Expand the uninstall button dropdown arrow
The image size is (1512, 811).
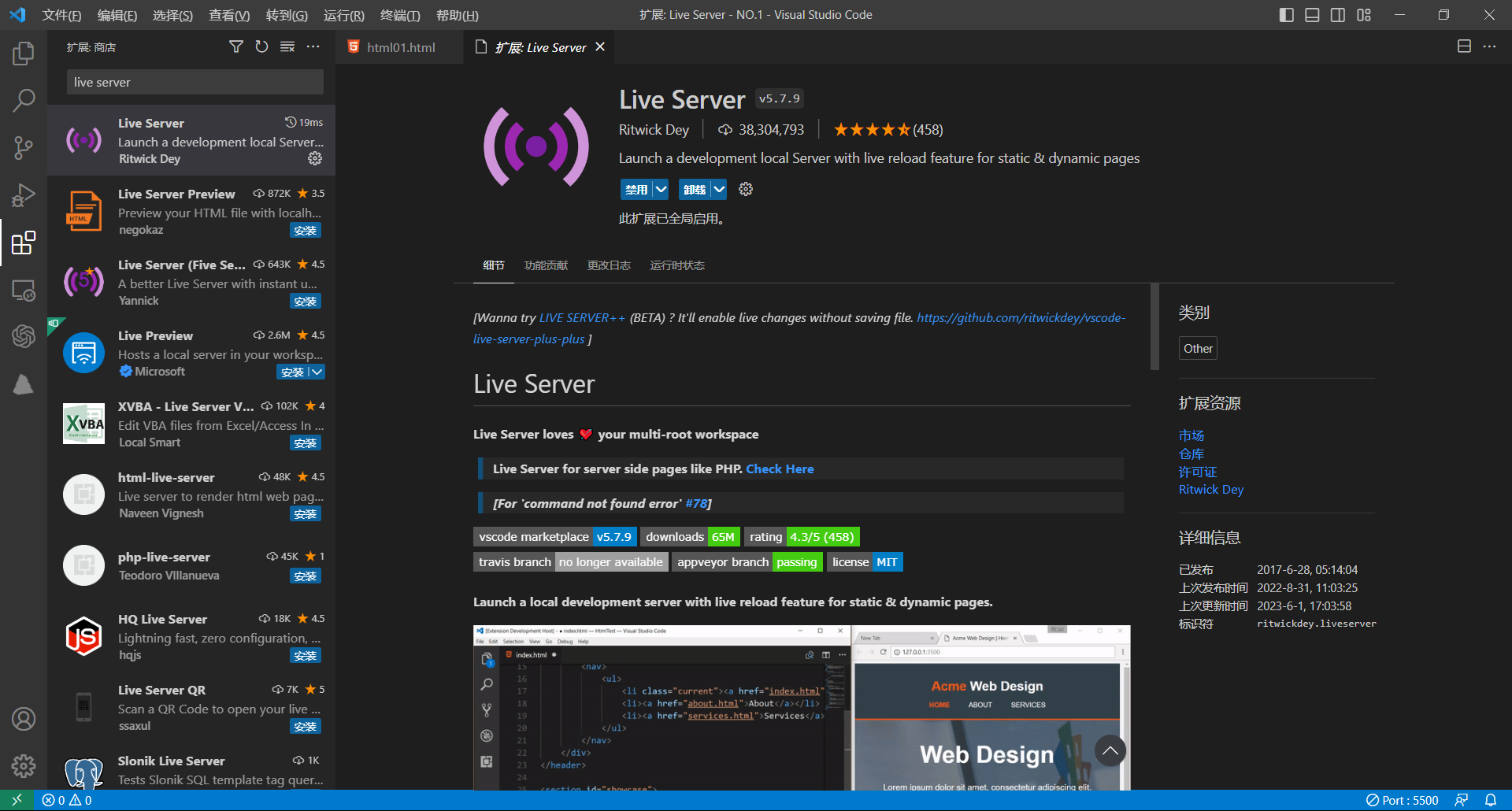point(719,189)
